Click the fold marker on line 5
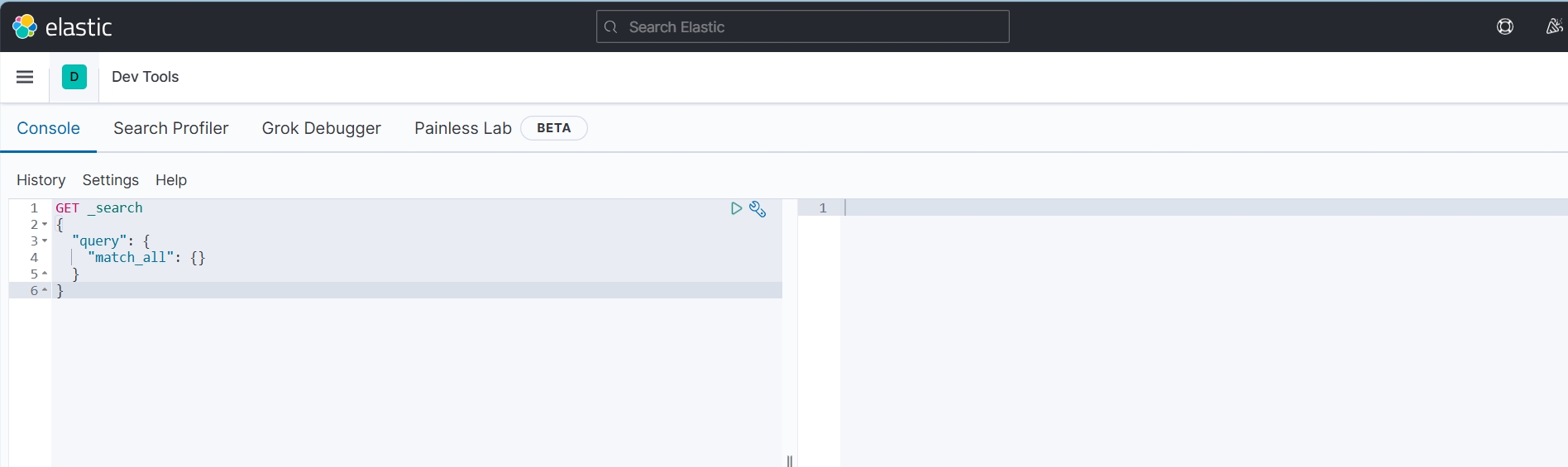Image resolution: width=1568 pixels, height=467 pixels. pyautogui.click(x=45, y=274)
